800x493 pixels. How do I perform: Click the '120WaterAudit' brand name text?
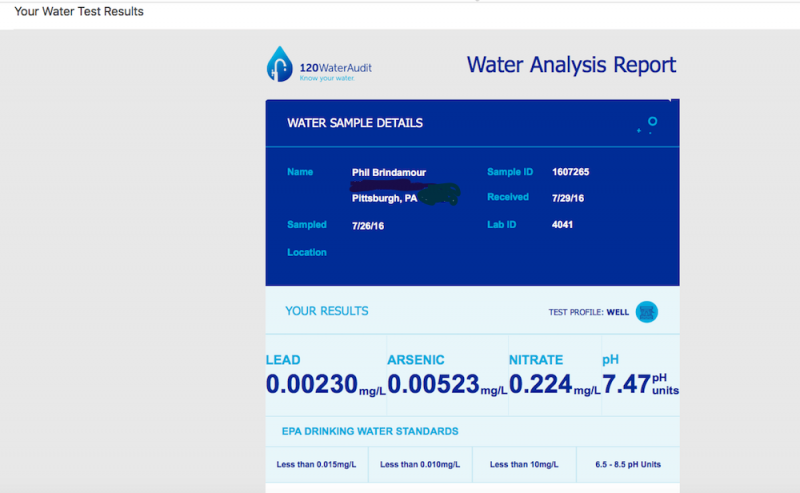click(x=336, y=67)
